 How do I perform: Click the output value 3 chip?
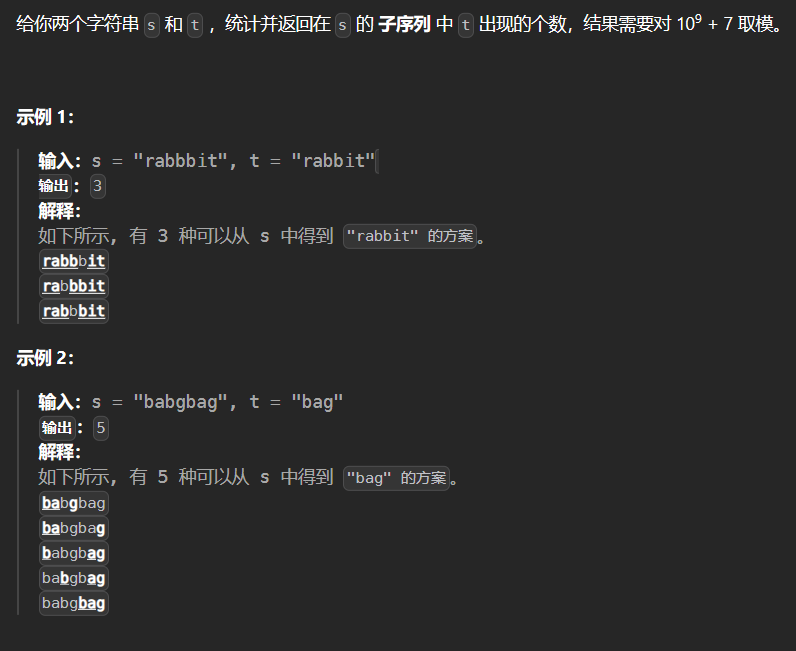(x=97, y=186)
